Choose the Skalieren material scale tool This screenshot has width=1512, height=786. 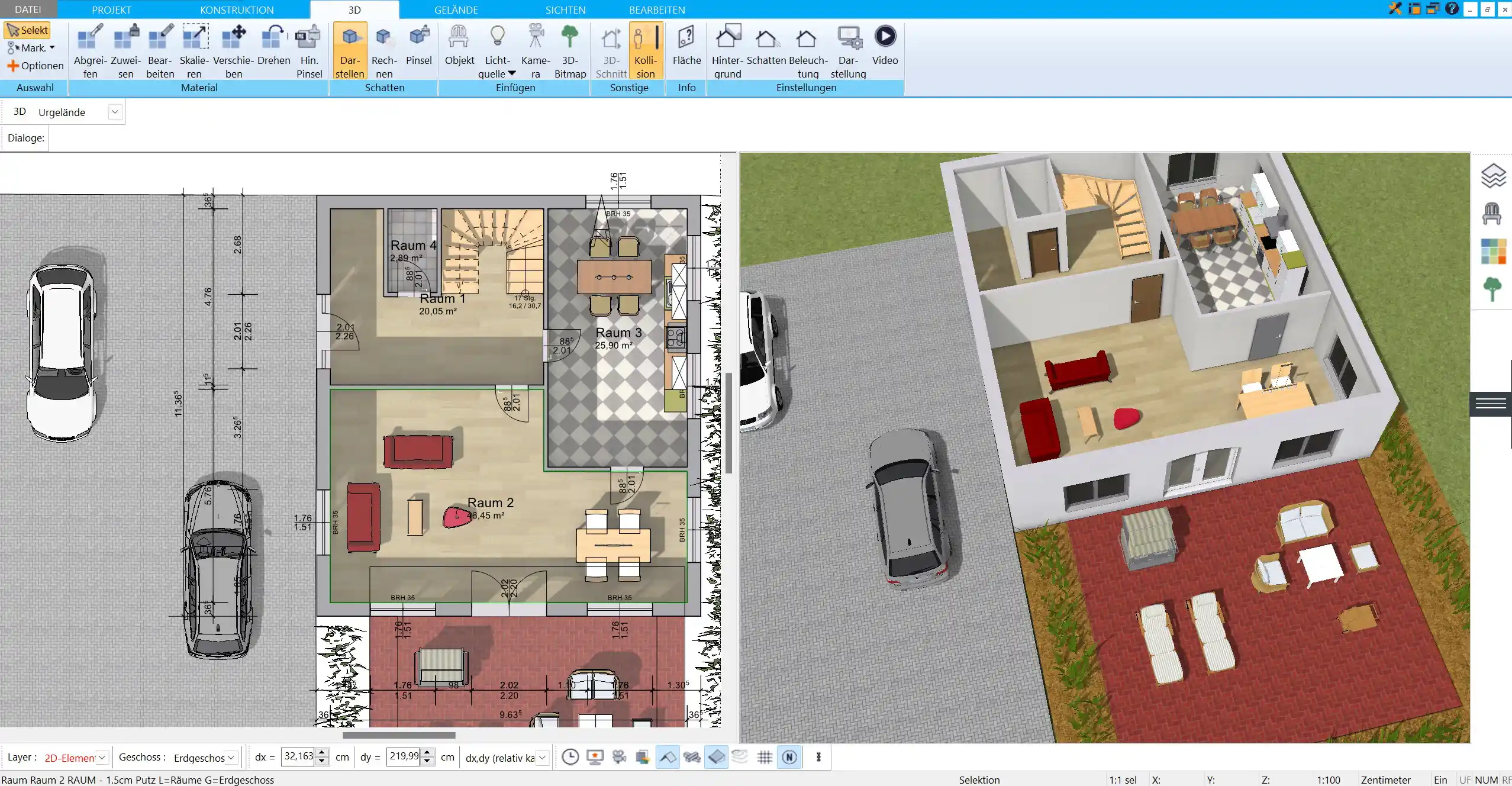pos(194,50)
